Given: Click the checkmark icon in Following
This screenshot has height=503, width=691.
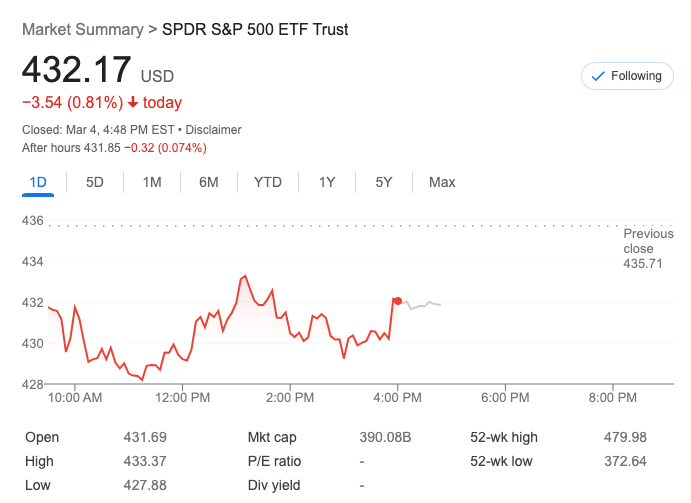Looking at the screenshot, I should [x=599, y=76].
